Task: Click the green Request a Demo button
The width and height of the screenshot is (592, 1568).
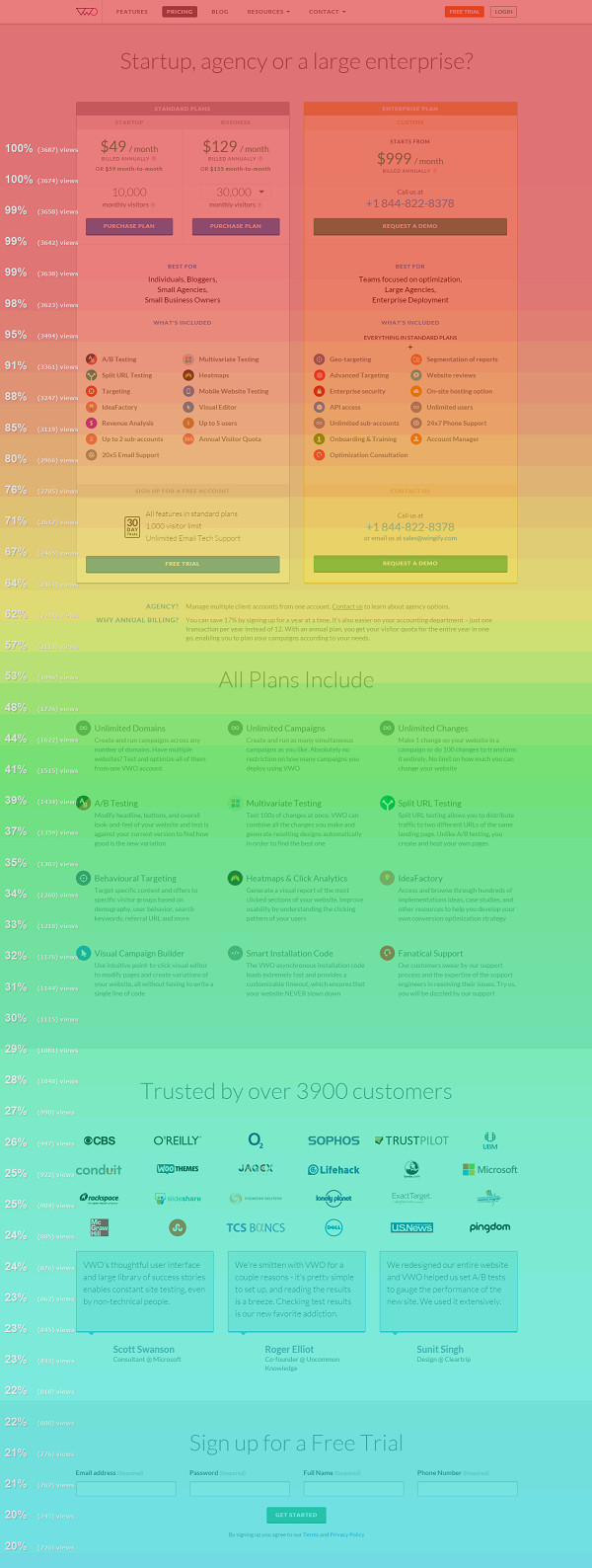Action: click(410, 564)
